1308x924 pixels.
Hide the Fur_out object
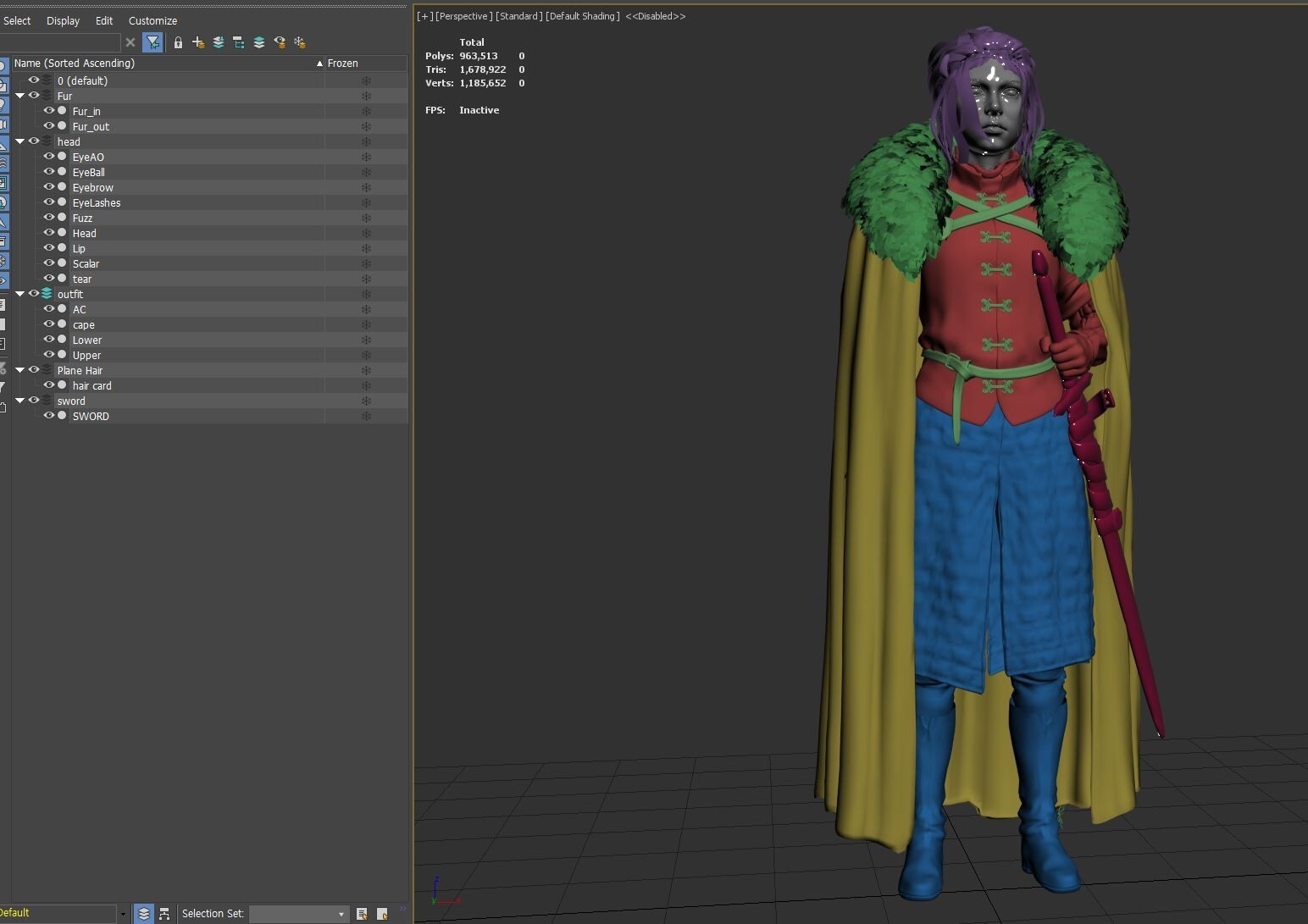pyautogui.click(x=49, y=126)
